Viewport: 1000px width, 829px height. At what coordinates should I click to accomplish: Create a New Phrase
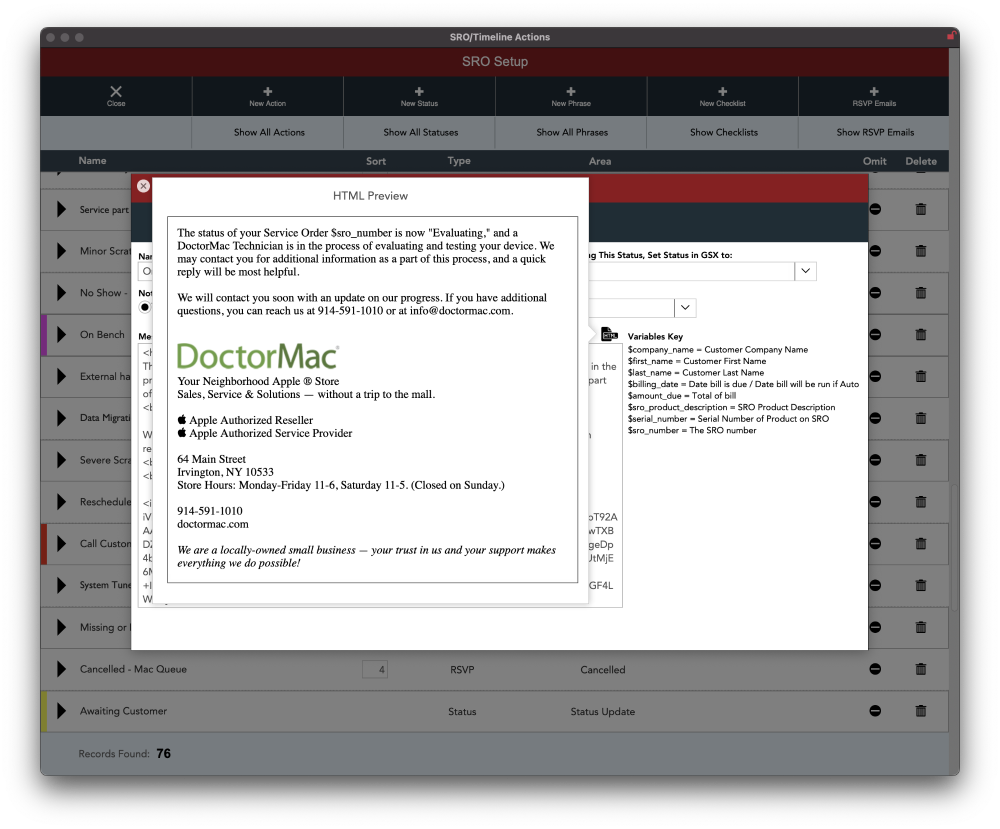[571, 91]
